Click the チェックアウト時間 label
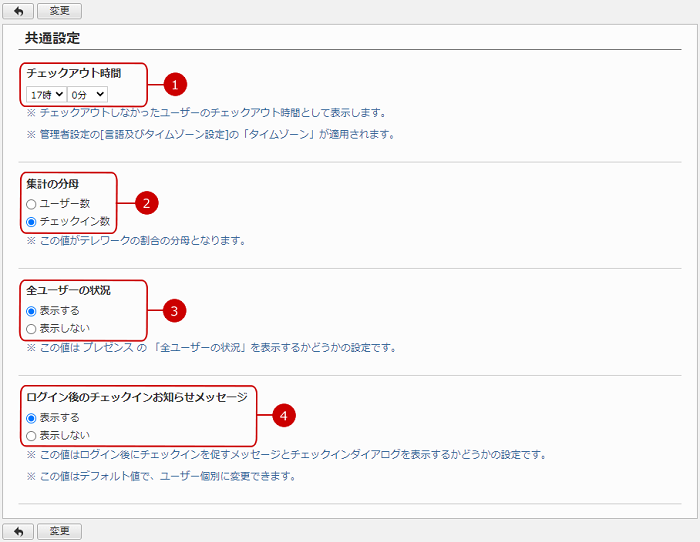Image resolution: width=700 pixels, height=542 pixels. [73, 73]
